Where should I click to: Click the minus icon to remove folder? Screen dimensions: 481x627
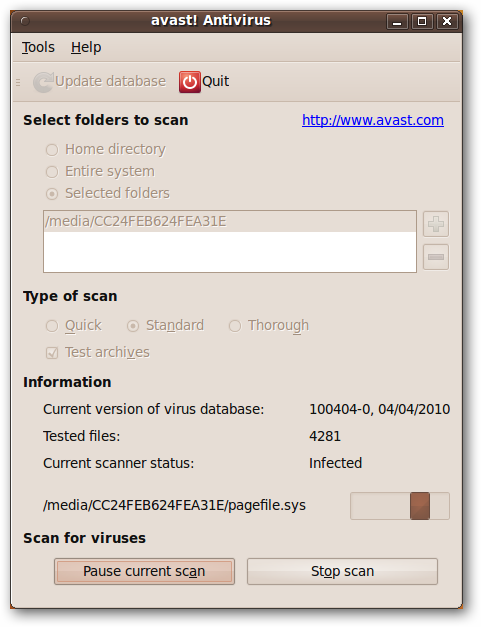click(436, 257)
